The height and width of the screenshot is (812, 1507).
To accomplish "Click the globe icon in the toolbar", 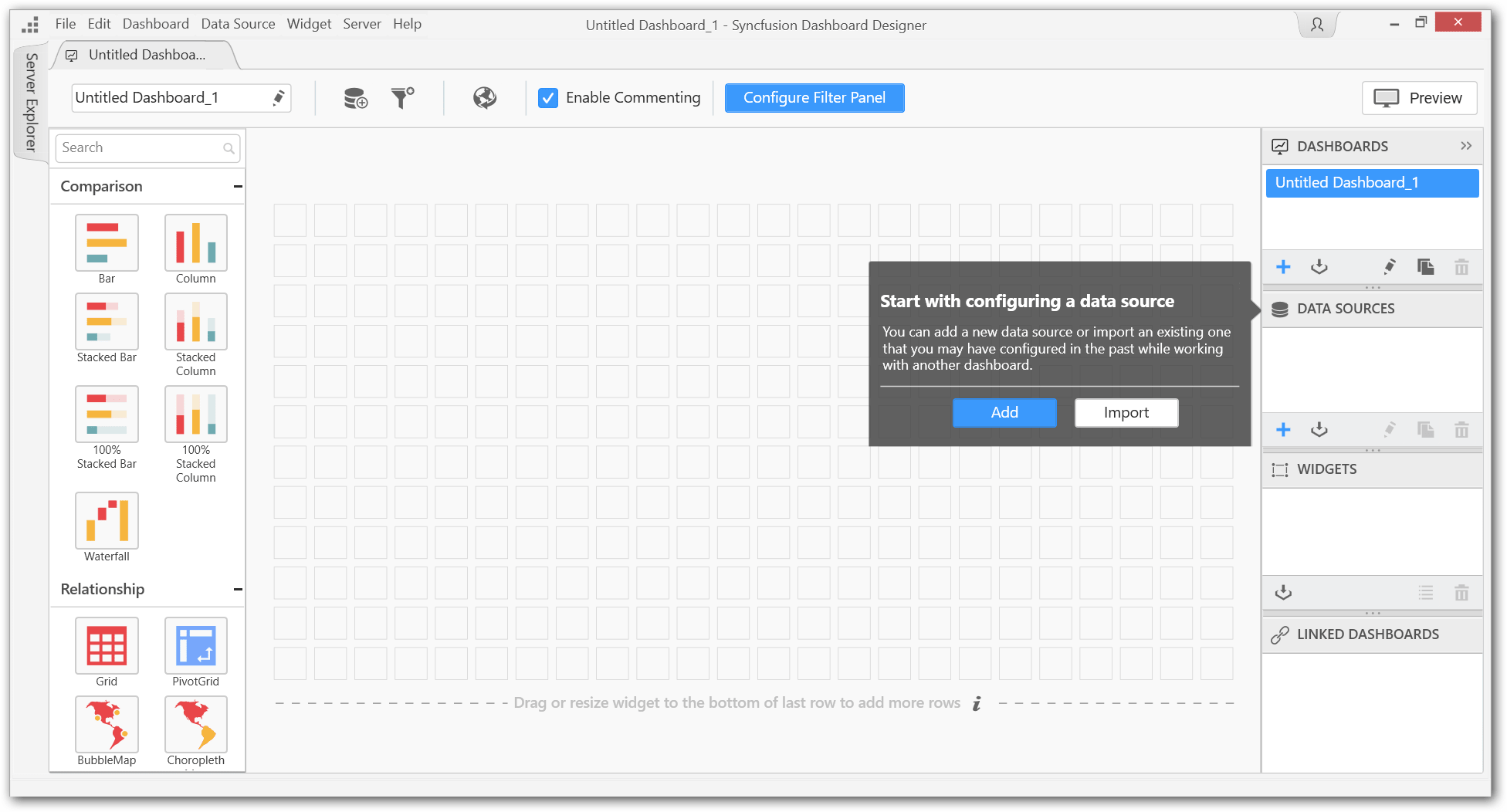I will (485, 98).
